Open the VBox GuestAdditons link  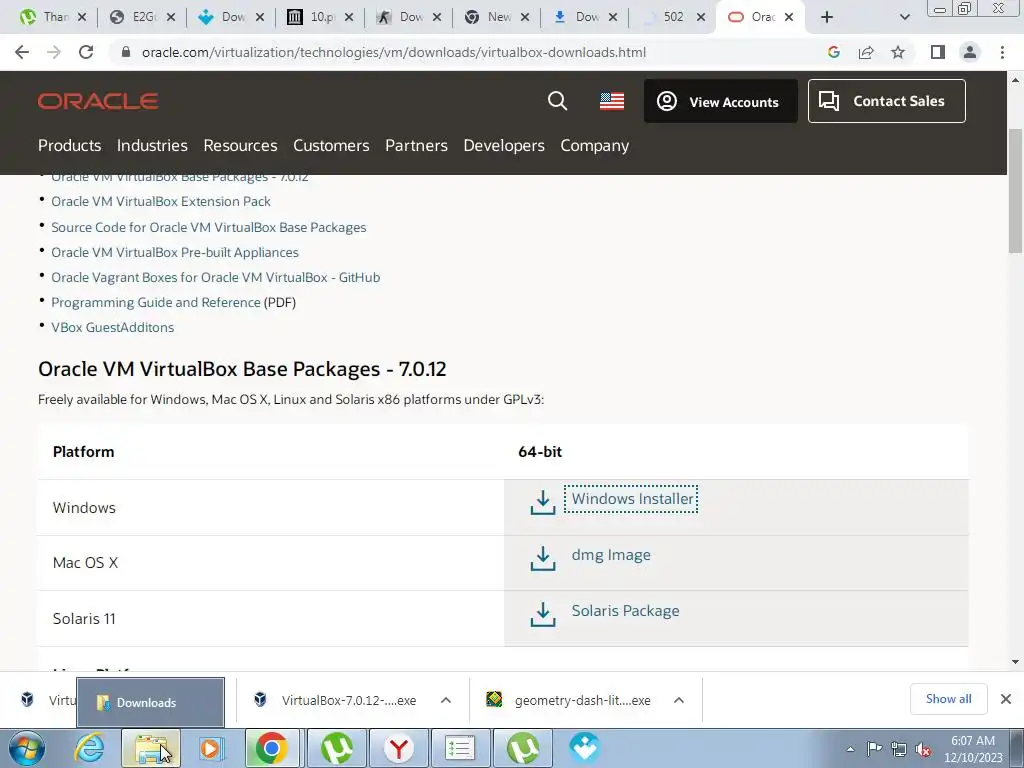point(112,327)
